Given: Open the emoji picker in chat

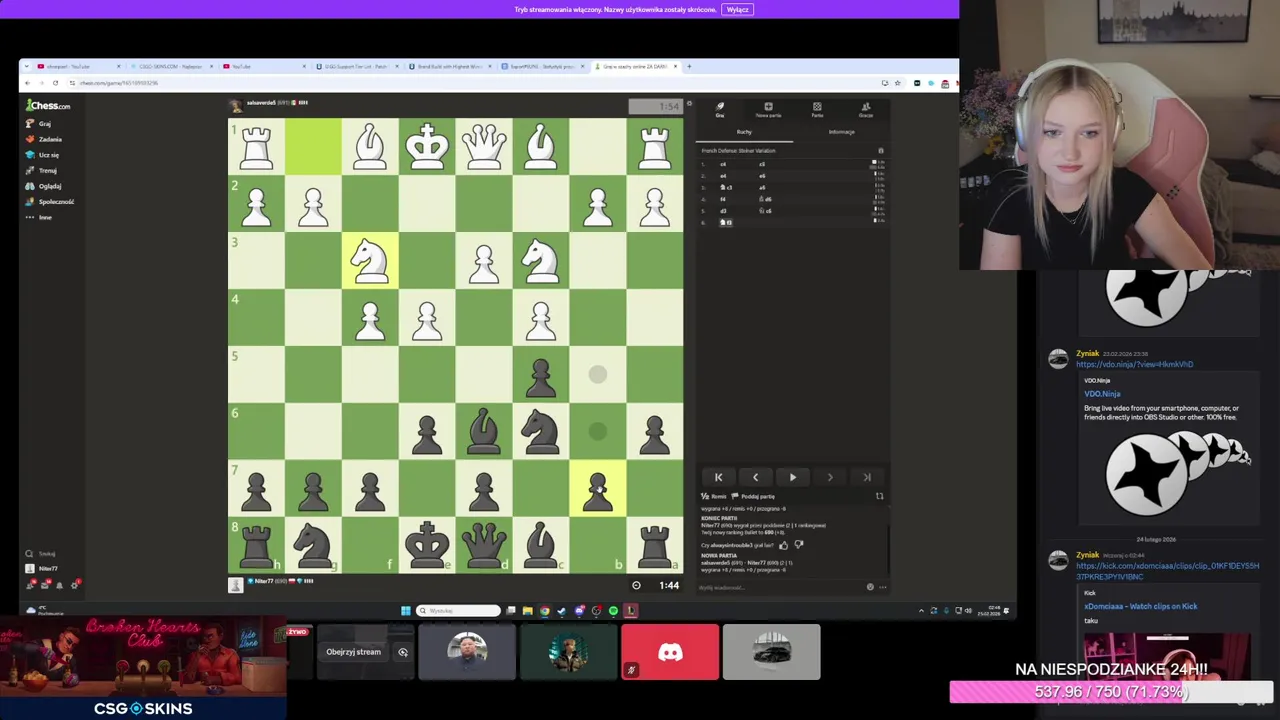Looking at the screenshot, I should point(870,587).
